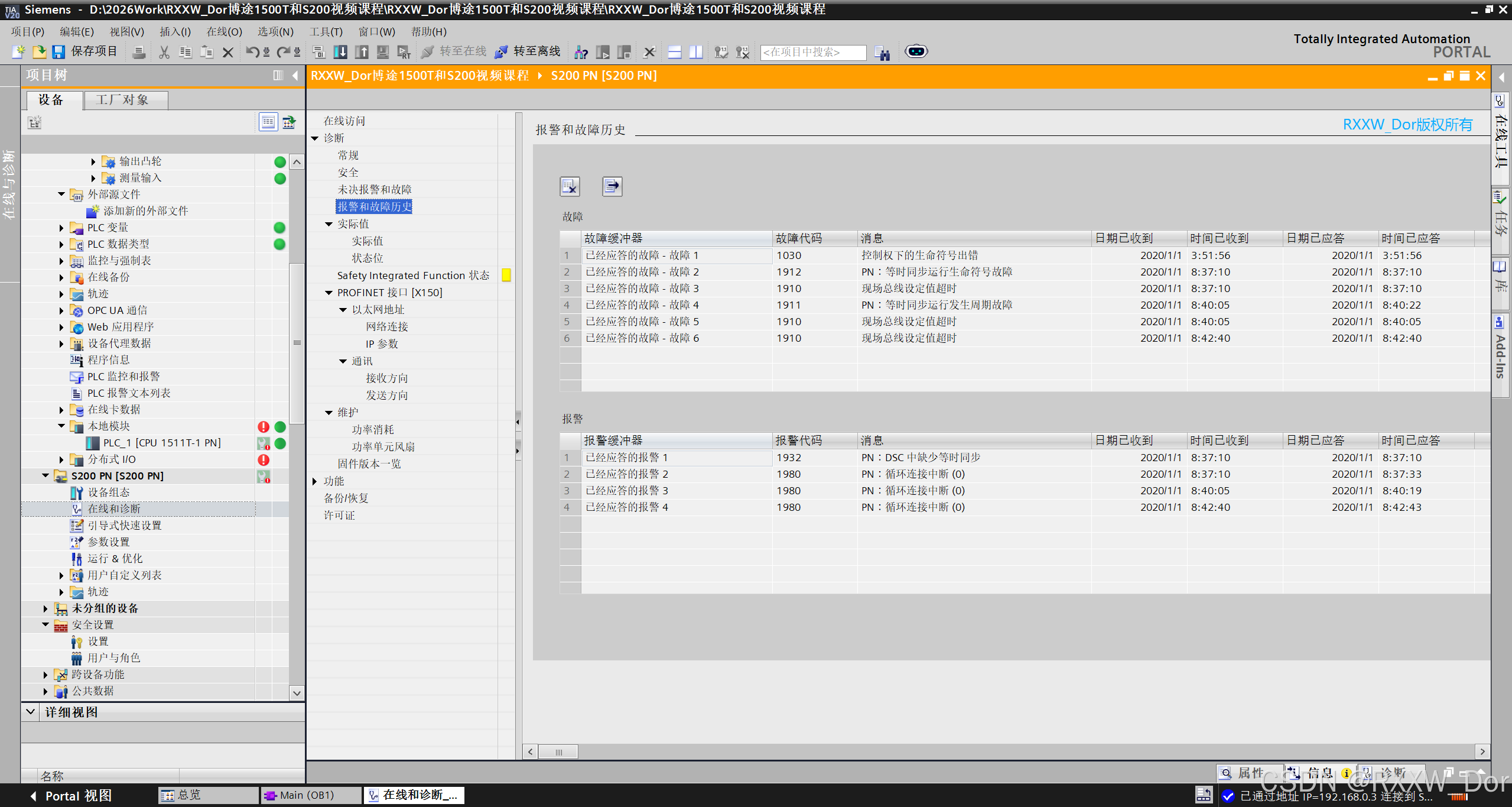Click the copilot robot icon
The height and width of the screenshot is (807, 1512).
[916, 51]
